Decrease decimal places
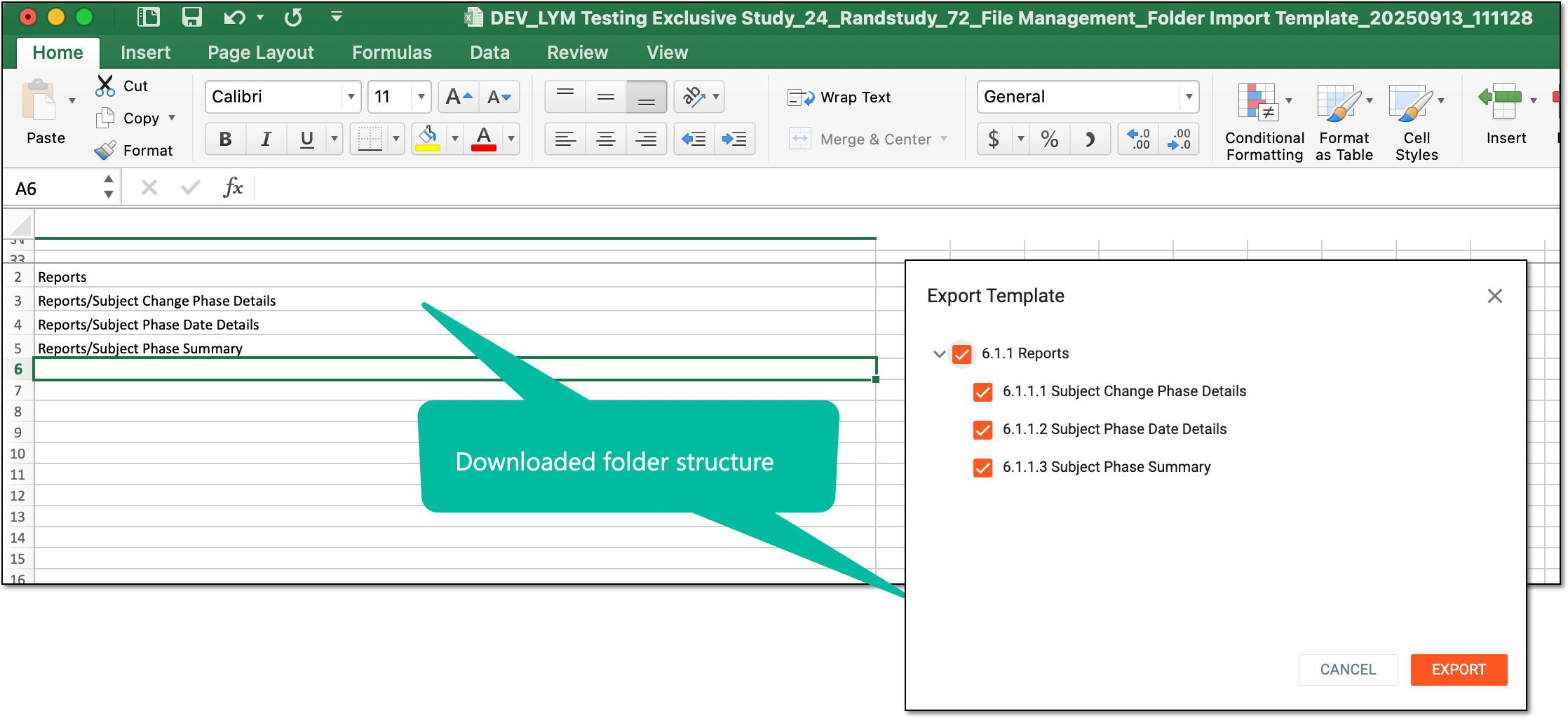The width and height of the screenshot is (1568, 718). [1179, 139]
